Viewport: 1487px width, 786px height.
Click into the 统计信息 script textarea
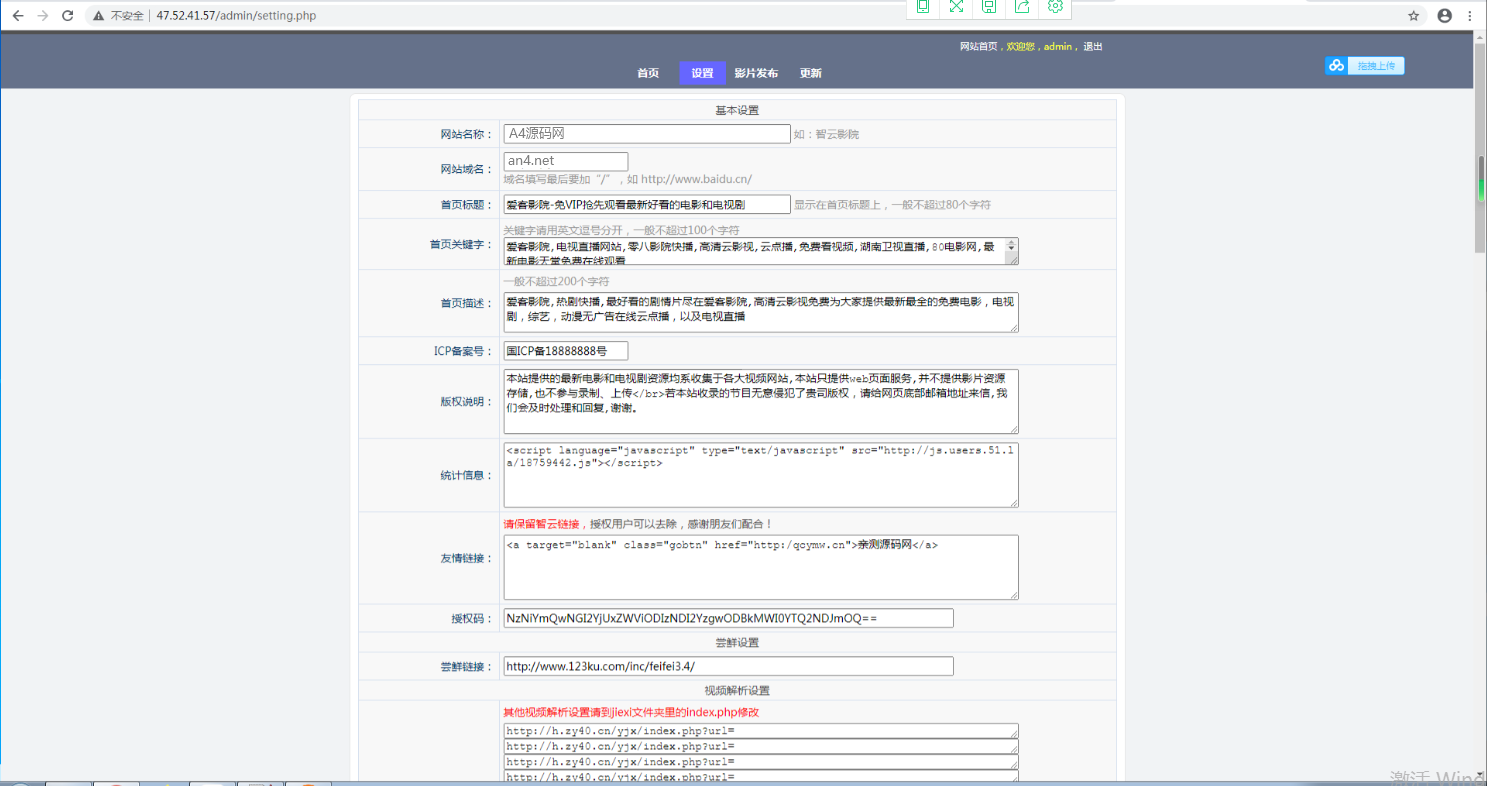point(761,475)
